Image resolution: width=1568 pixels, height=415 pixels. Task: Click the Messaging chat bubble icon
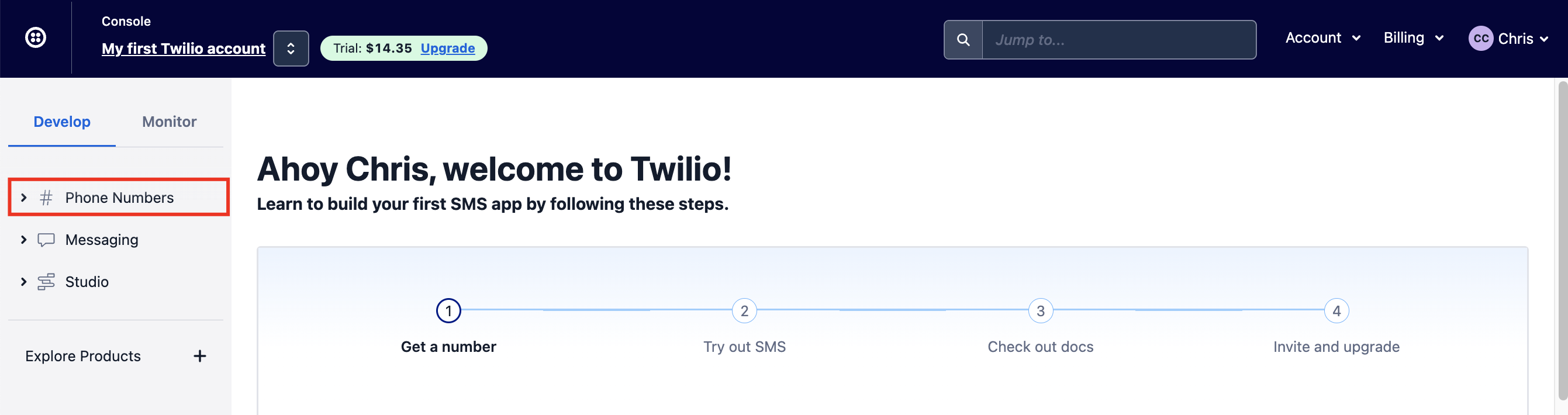(x=46, y=239)
